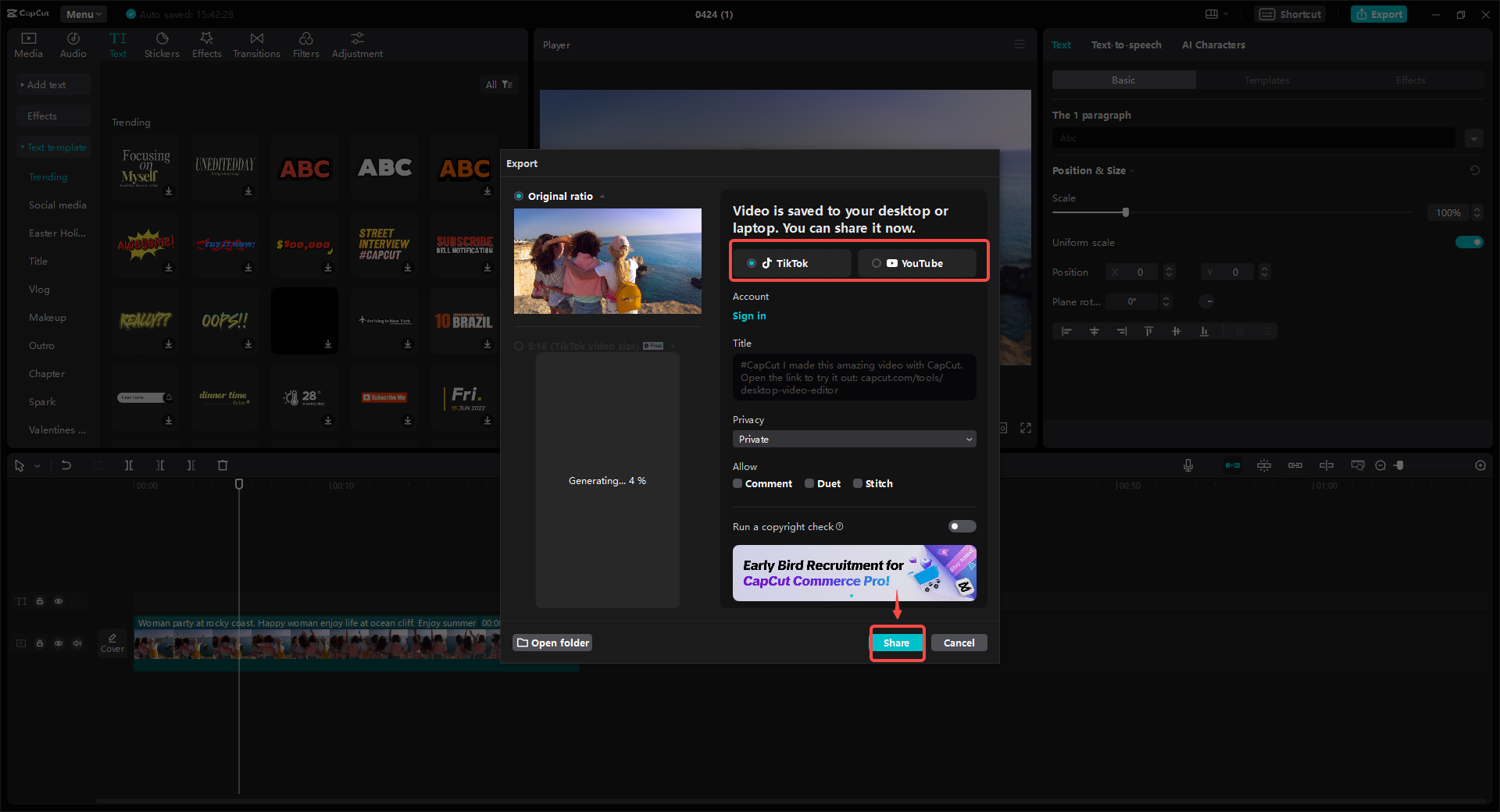Screen dimensions: 1500x812
Task: Click the Shortcut button
Action: 1290,14
